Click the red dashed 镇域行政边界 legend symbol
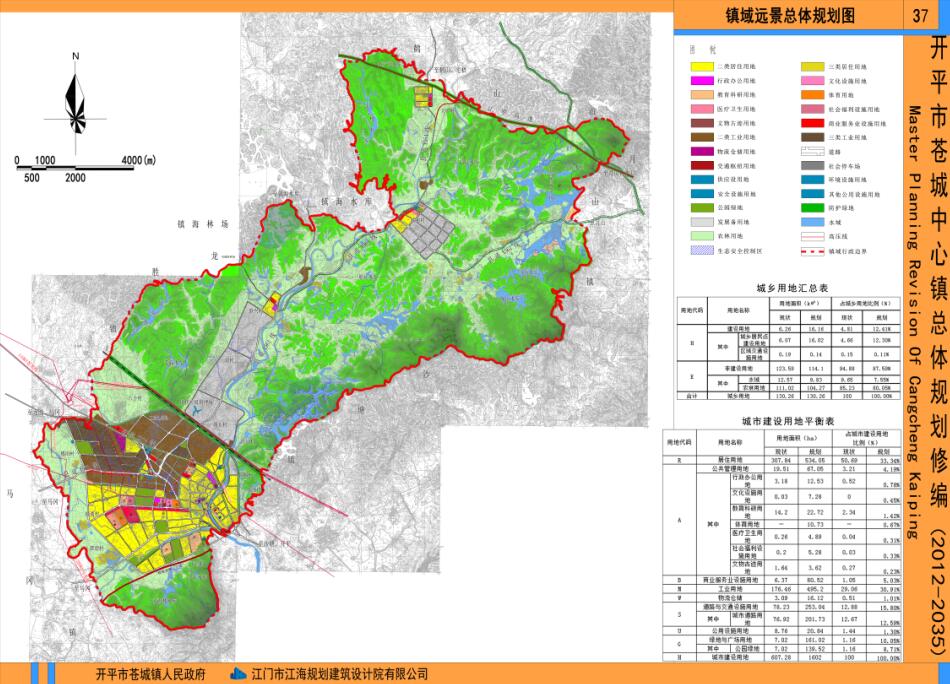This screenshot has width=950, height=684. pos(813,251)
